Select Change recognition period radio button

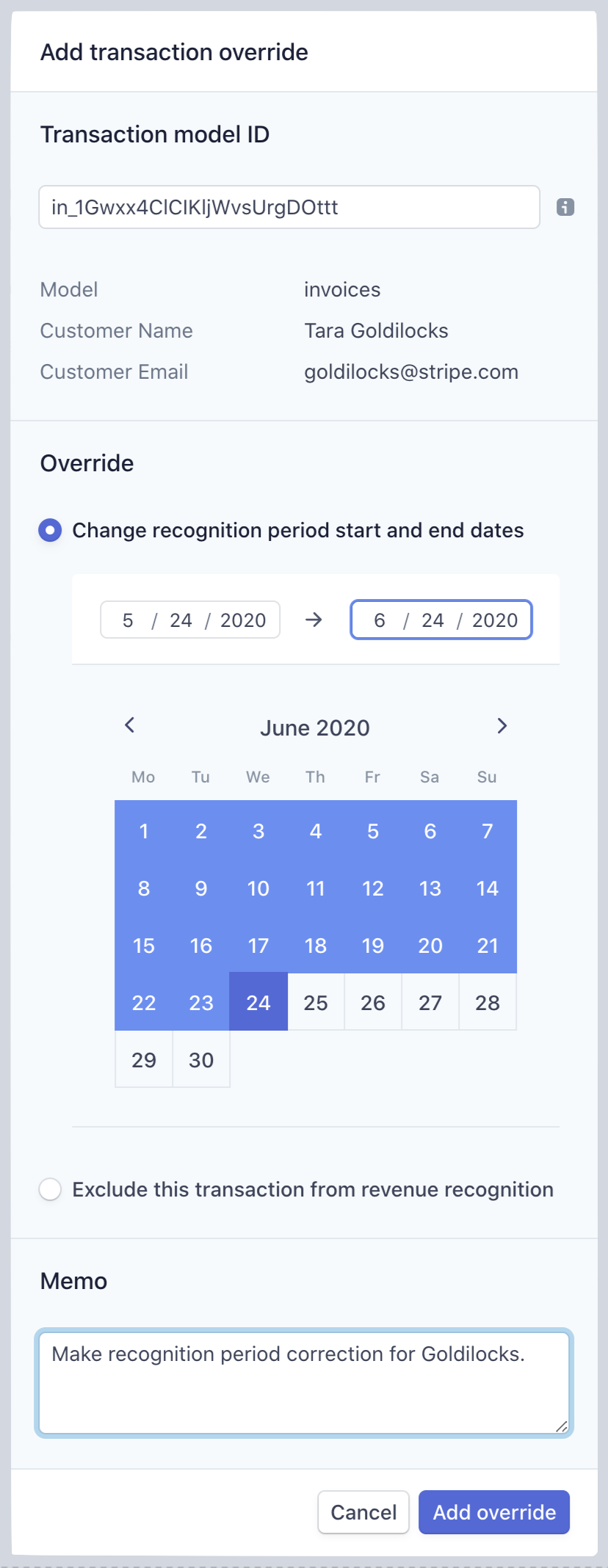[x=50, y=530]
